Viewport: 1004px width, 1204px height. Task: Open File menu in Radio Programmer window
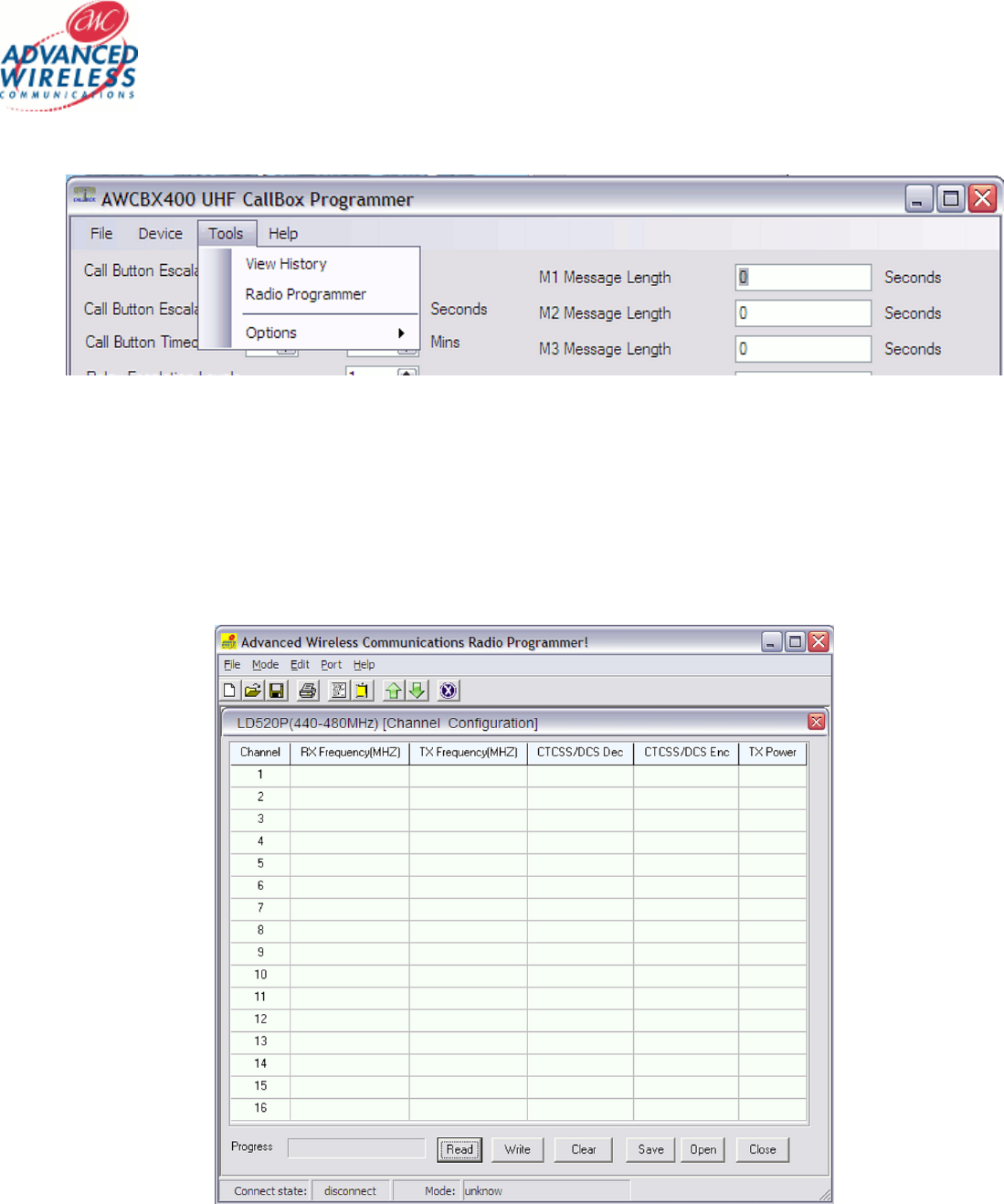pos(232,665)
